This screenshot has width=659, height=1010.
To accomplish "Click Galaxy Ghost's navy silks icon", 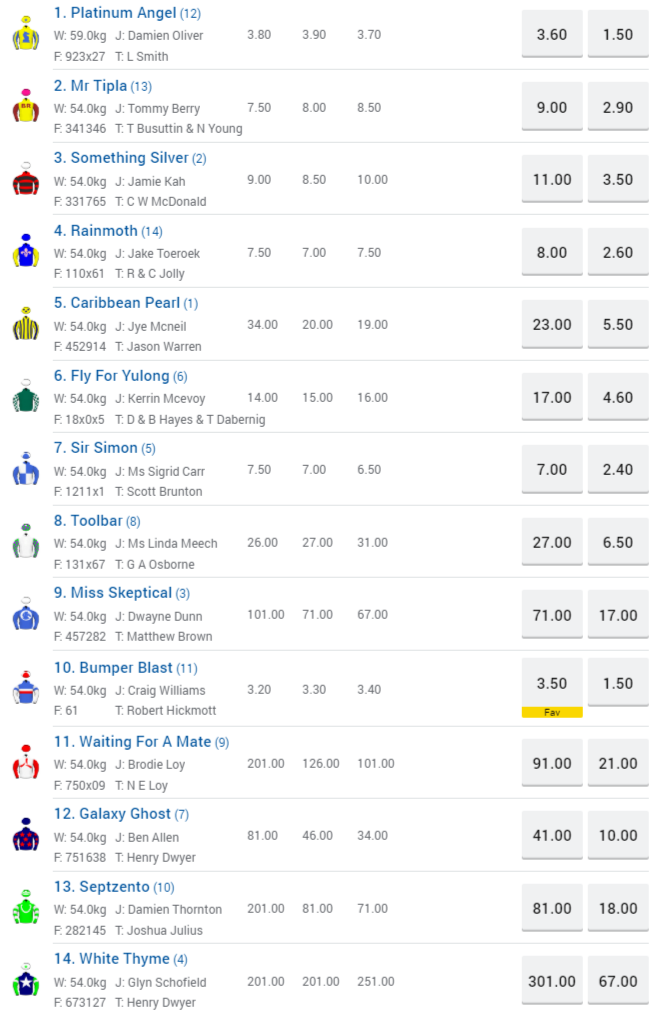I will [25, 835].
